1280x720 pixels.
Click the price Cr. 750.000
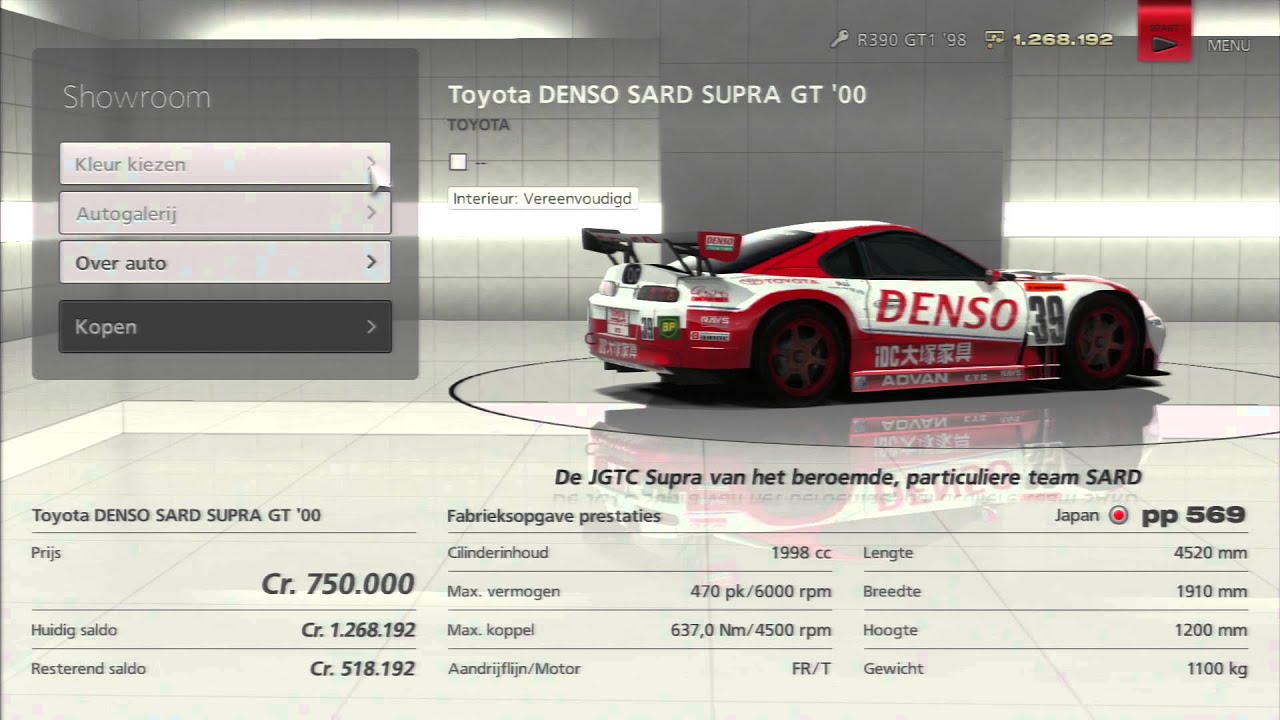[338, 584]
